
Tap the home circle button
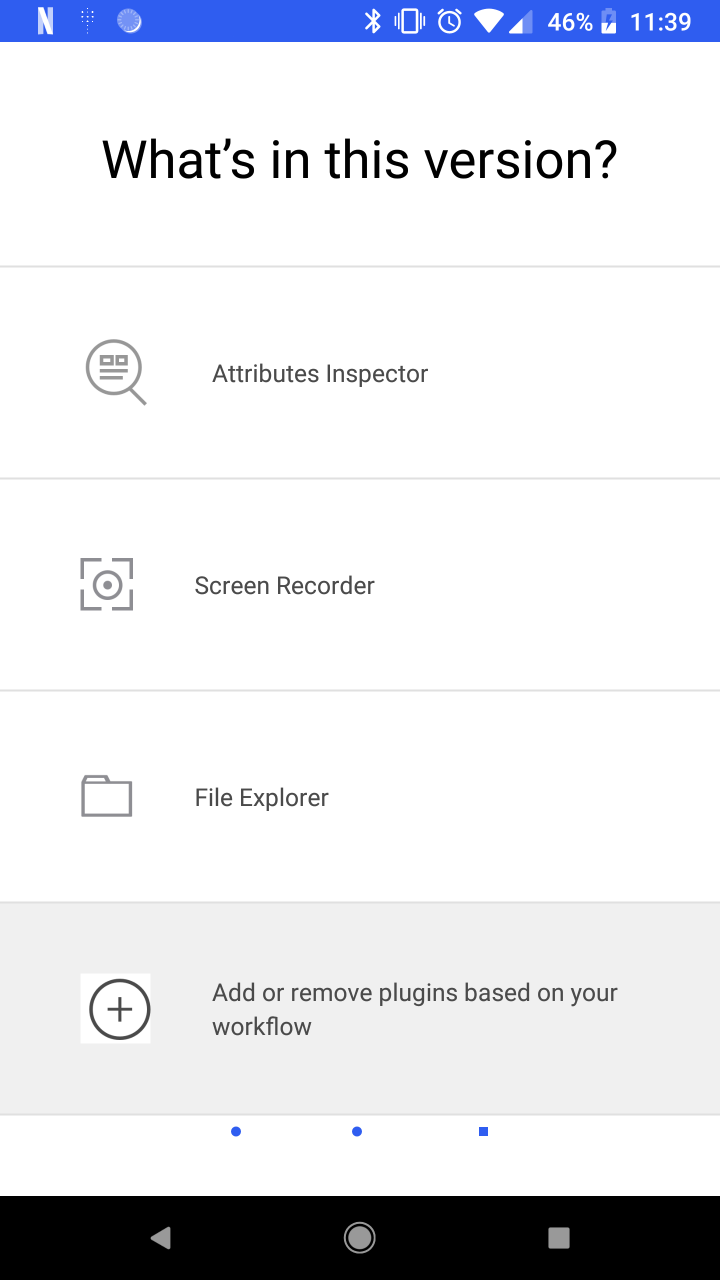click(359, 1236)
